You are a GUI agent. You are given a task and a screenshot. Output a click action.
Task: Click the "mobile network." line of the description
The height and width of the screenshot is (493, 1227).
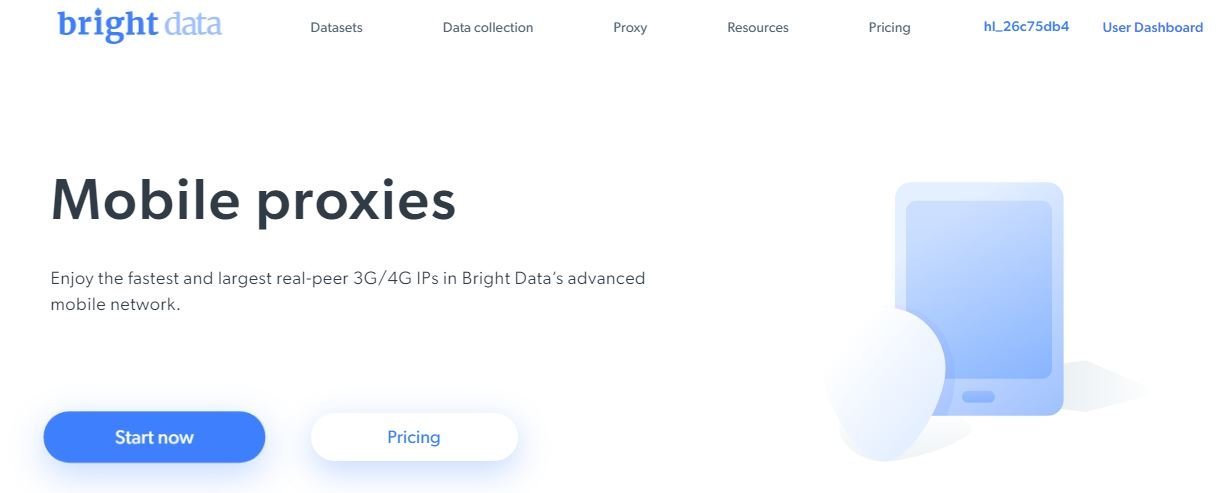pyautogui.click(x=115, y=305)
